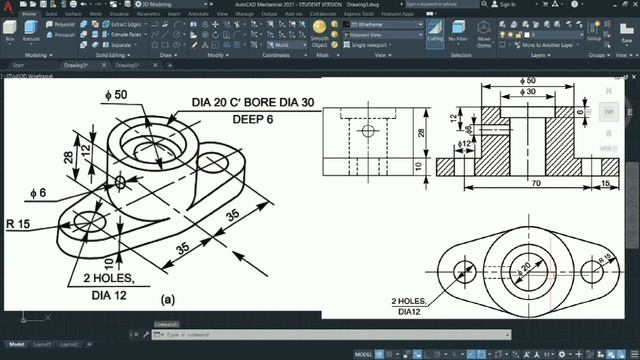
Task: Open the World coordinates dropdown
Action: click(x=287, y=45)
